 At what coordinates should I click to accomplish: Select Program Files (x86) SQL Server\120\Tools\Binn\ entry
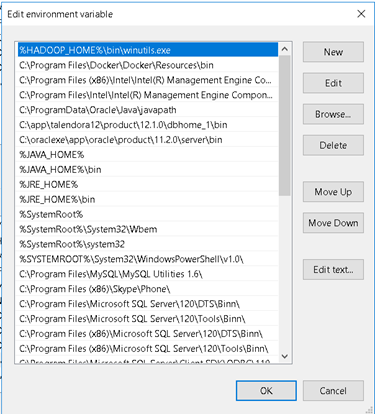click(147, 349)
